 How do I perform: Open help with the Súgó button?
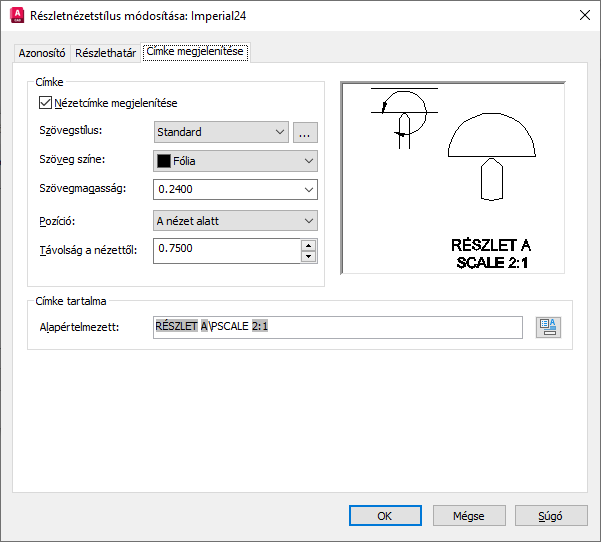pyautogui.click(x=551, y=516)
